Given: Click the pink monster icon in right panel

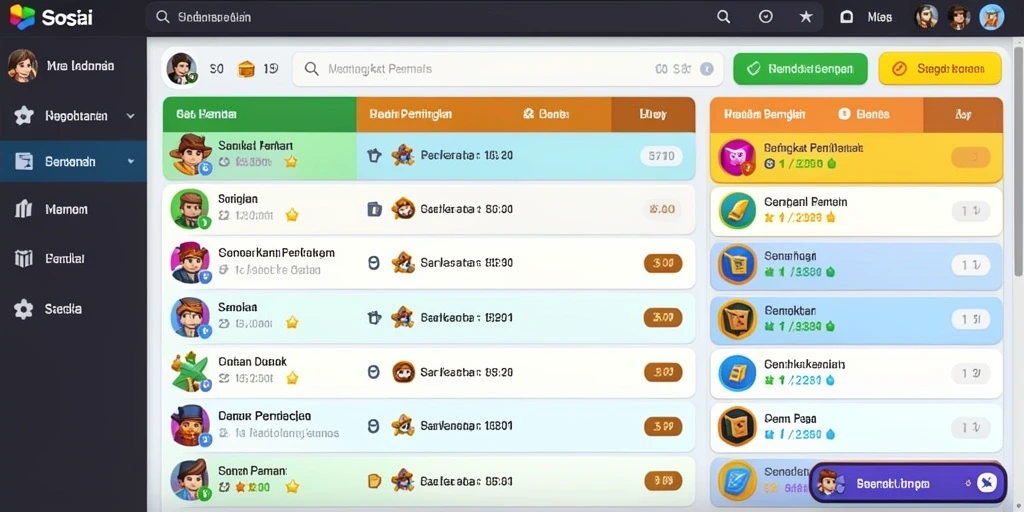Looking at the screenshot, I should 738,157.
